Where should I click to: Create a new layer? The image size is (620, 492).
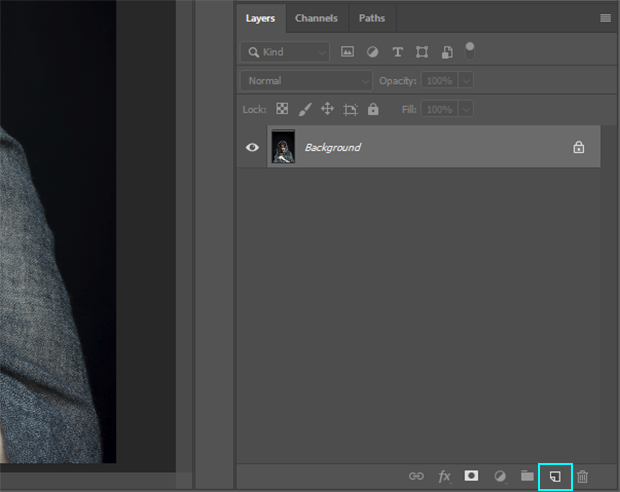(x=555, y=477)
